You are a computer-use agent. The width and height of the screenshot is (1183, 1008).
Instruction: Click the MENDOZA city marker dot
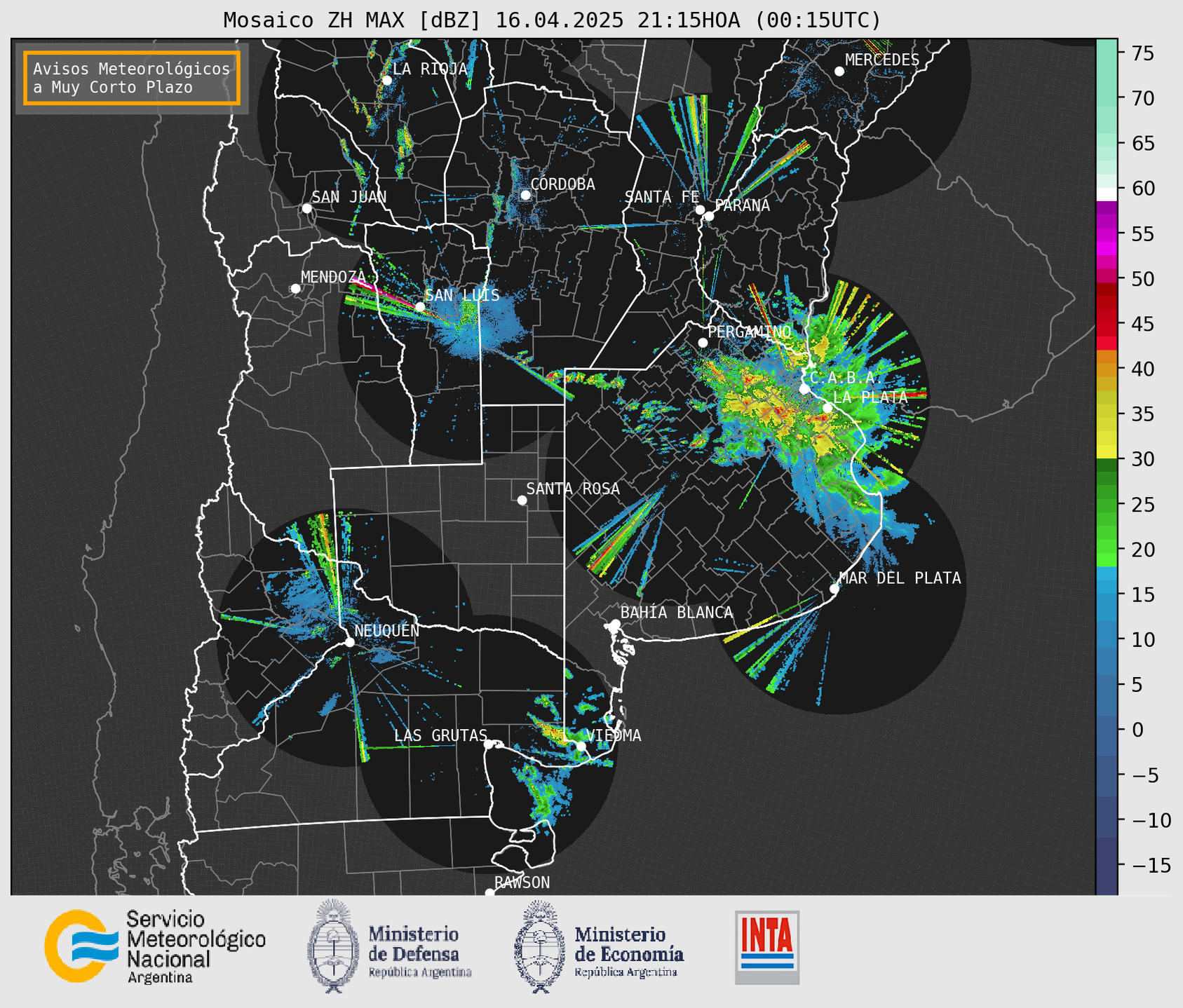[x=295, y=289]
